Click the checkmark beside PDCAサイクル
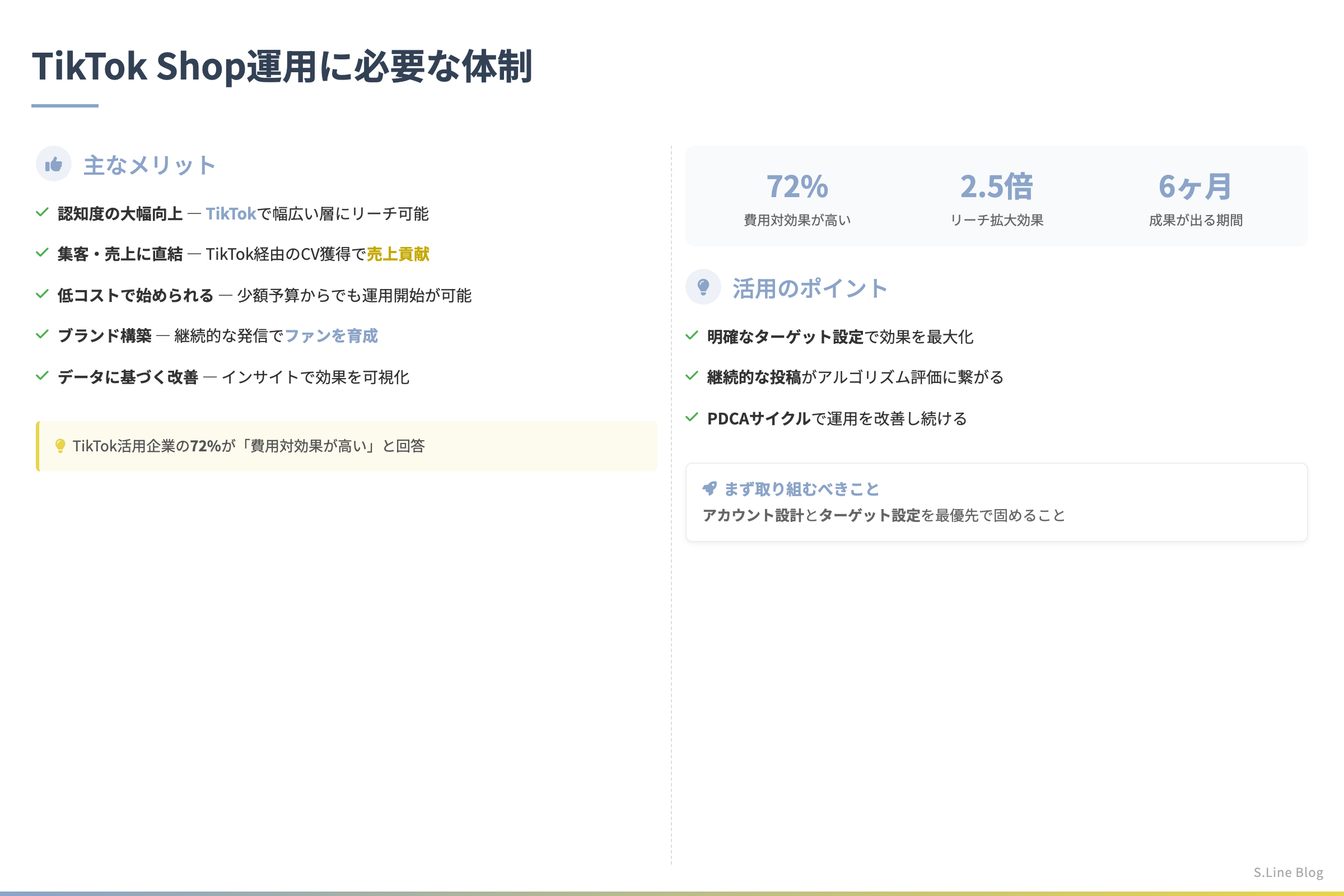Image resolution: width=1344 pixels, height=896 pixels. tap(692, 417)
